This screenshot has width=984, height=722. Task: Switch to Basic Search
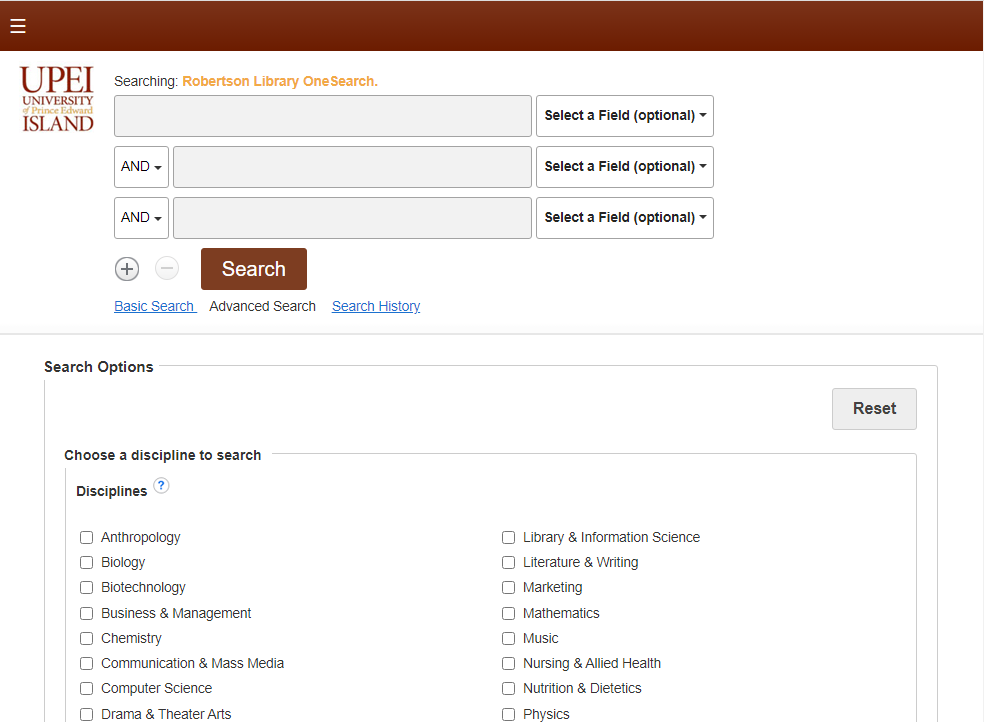(154, 306)
